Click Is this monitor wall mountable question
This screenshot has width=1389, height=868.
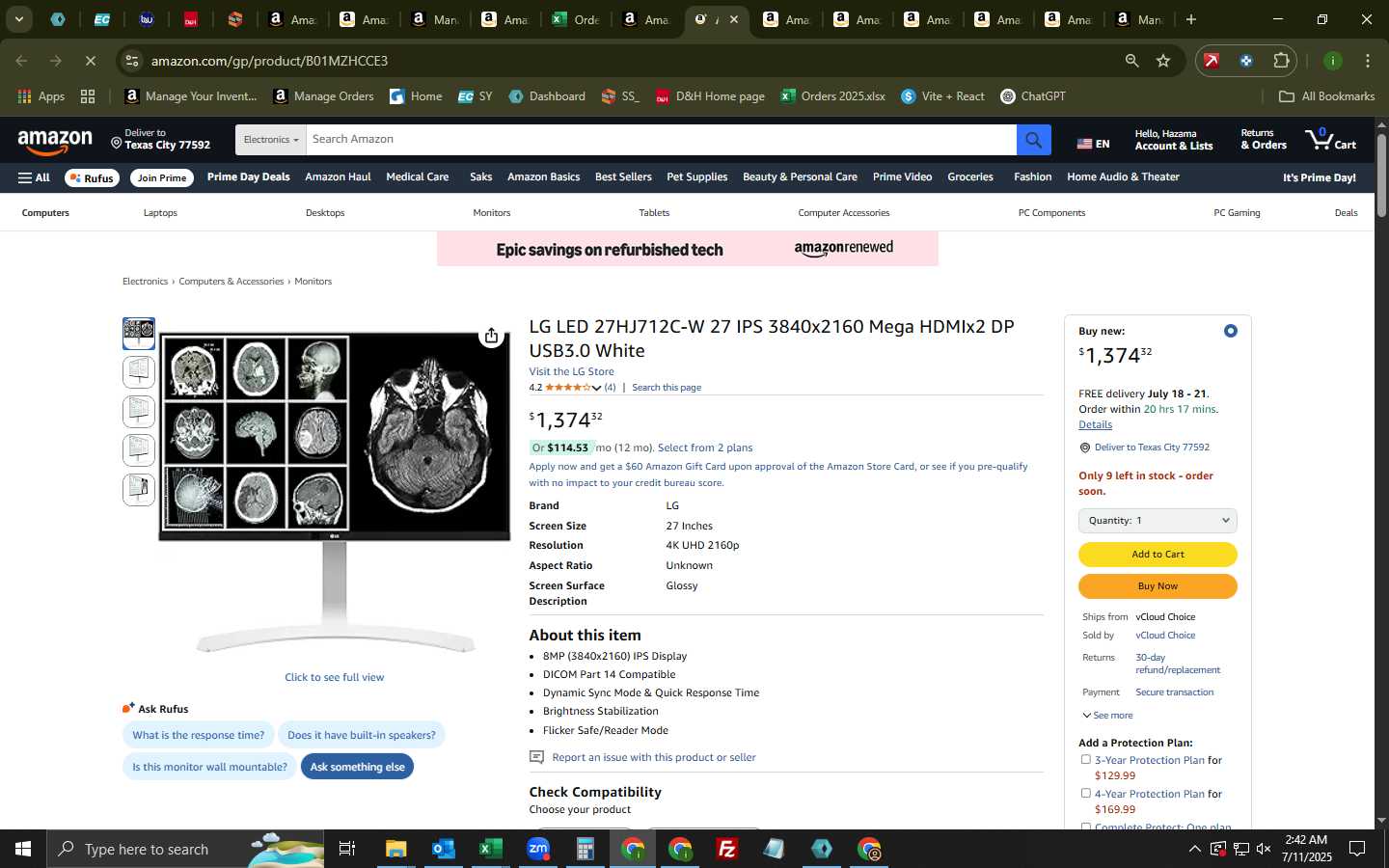click(209, 767)
